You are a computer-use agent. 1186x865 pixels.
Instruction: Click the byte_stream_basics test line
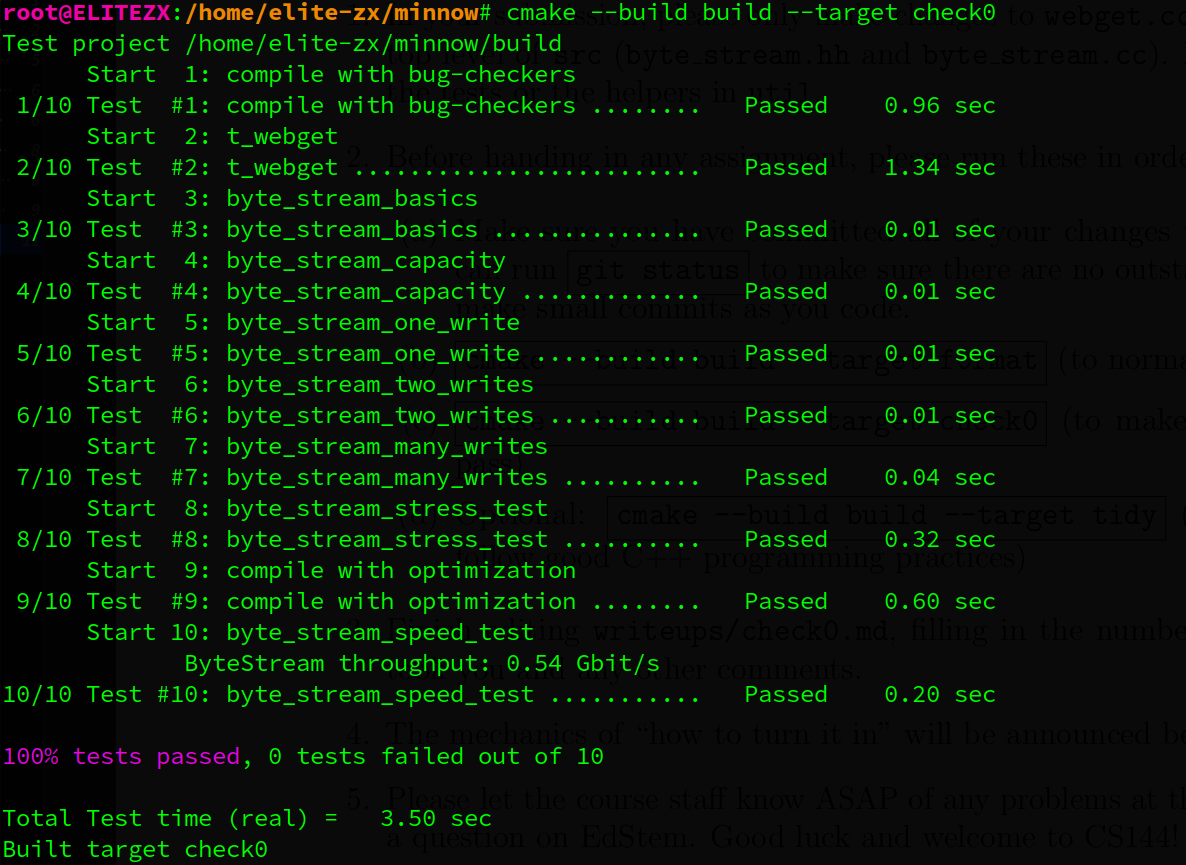[x=505, y=230]
